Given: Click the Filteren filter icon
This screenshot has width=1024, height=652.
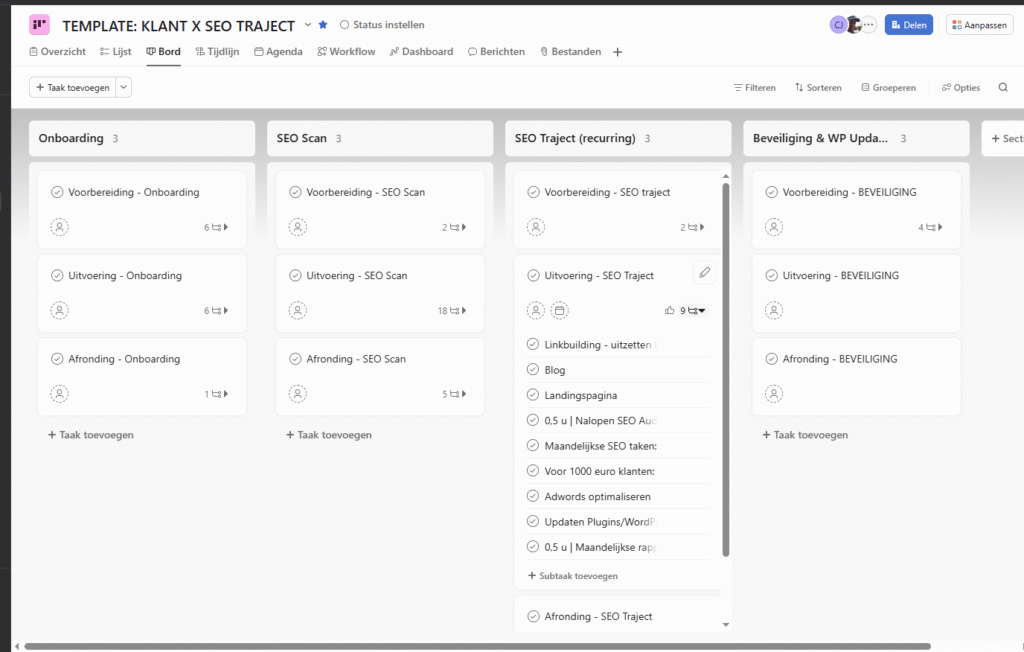Looking at the screenshot, I should tap(738, 87).
